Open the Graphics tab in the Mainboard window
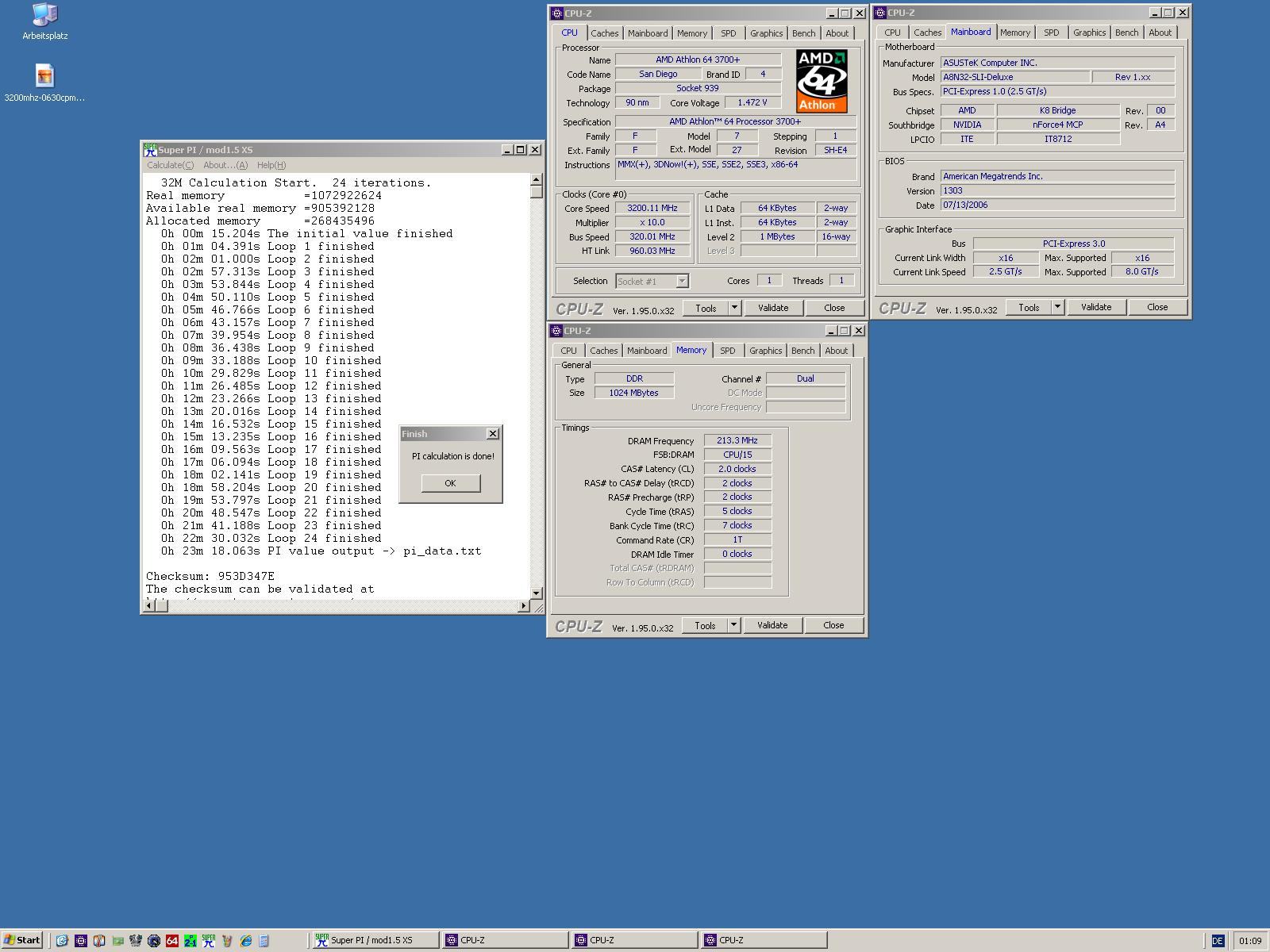This screenshot has height=952, width=1270. tap(1089, 33)
